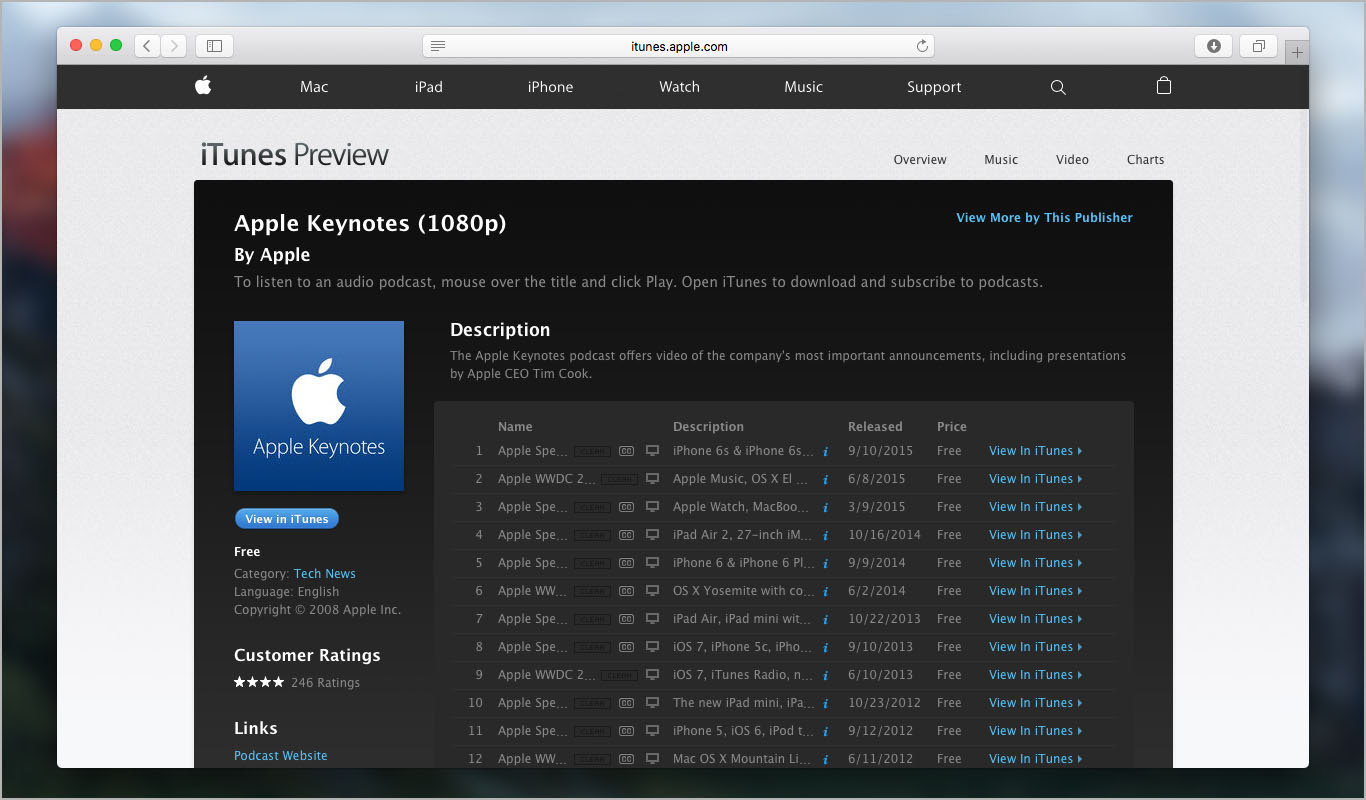This screenshot has height=800, width=1366.
Task: Open the Tech News category link
Action: (x=325, y=573)
